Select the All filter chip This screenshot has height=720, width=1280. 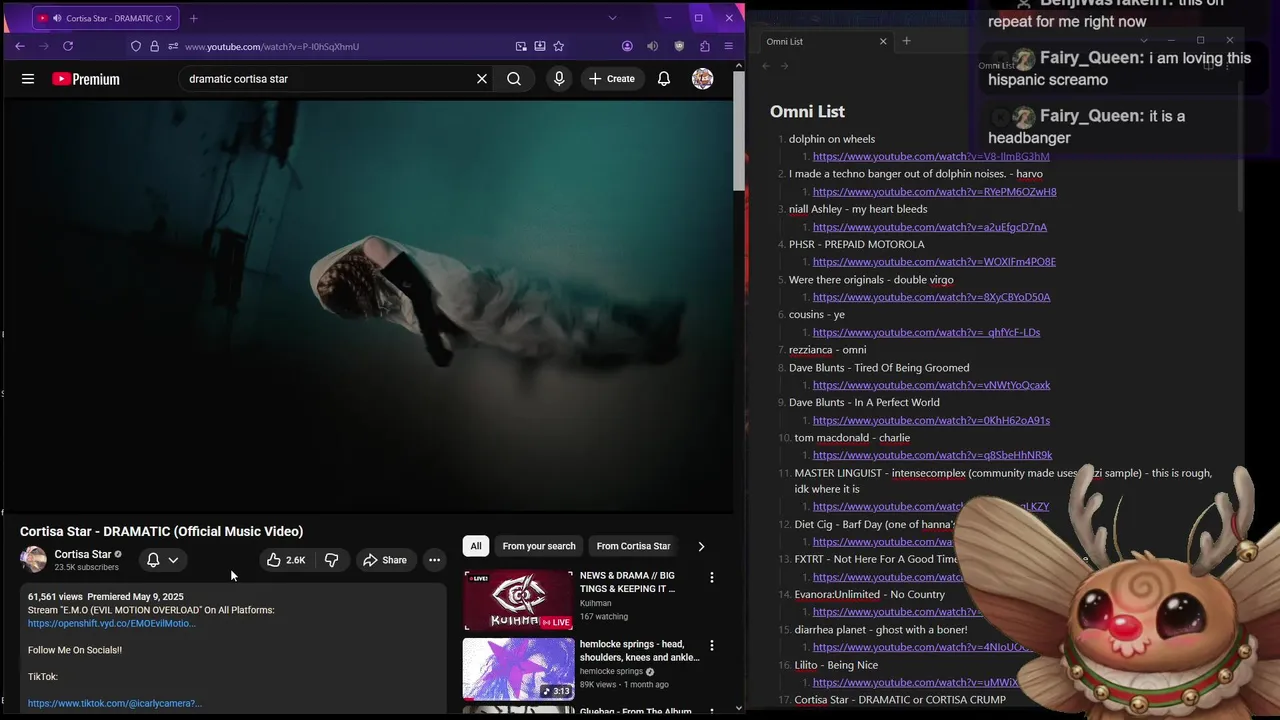click(x=476, y=546)
